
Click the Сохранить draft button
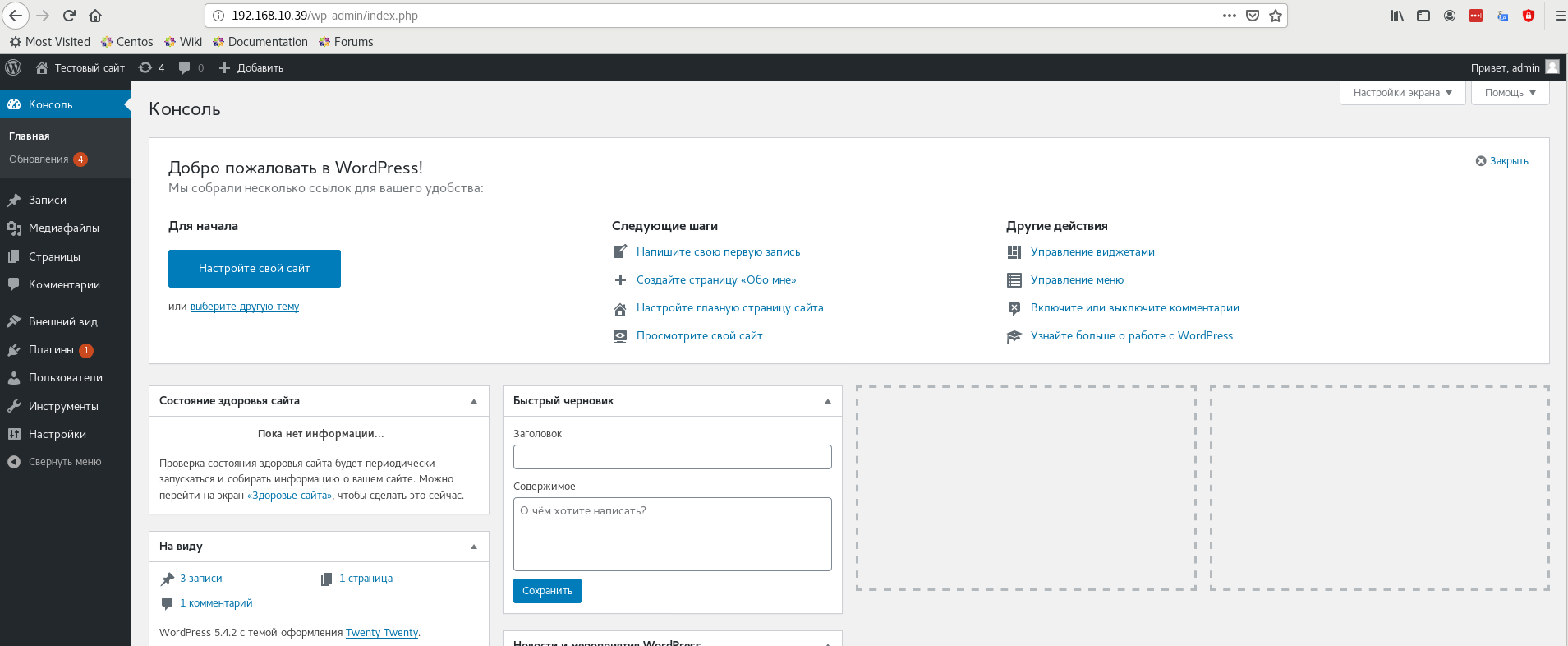[x=547, y=591]
